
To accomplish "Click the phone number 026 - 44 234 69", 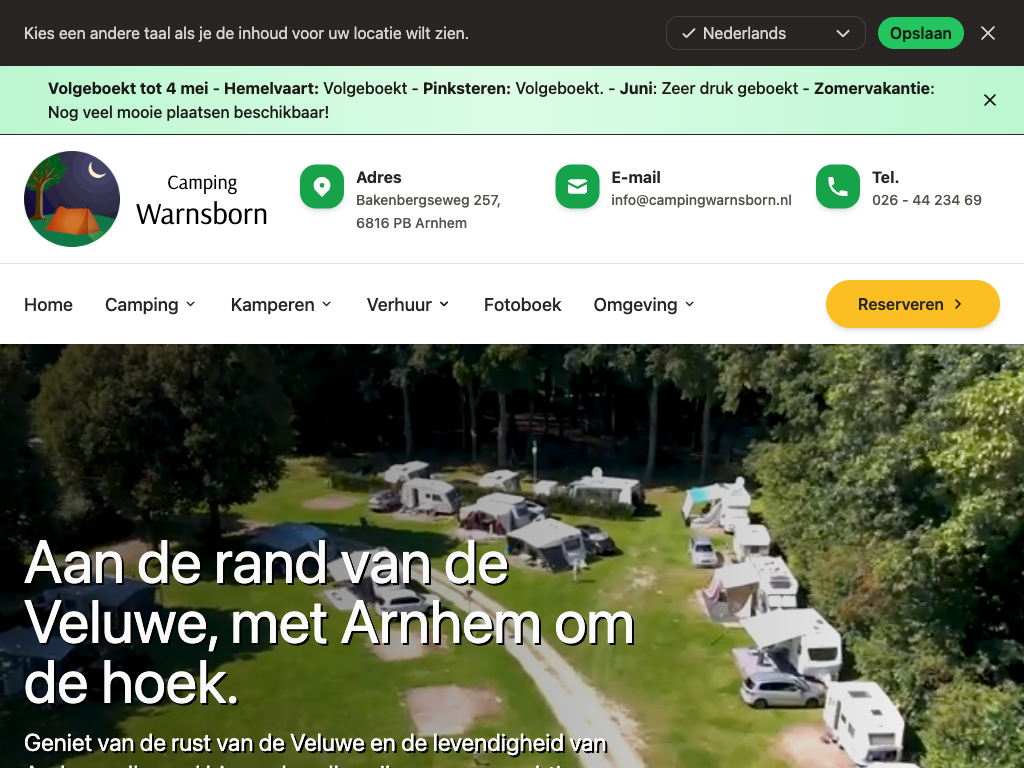I will (926, 200).
